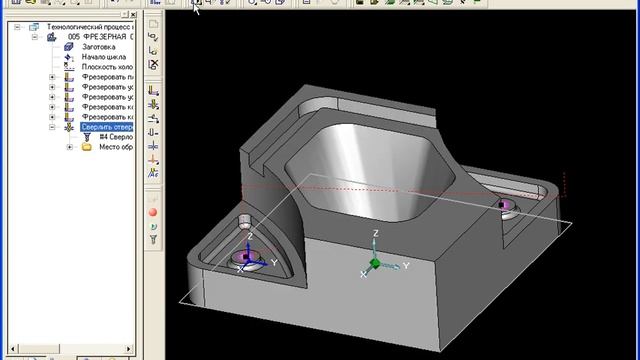640x360 pixels.
Task: Collapse the 005 ФРЕЗЕРНАЯ operation node
Action: pos(35,37)
